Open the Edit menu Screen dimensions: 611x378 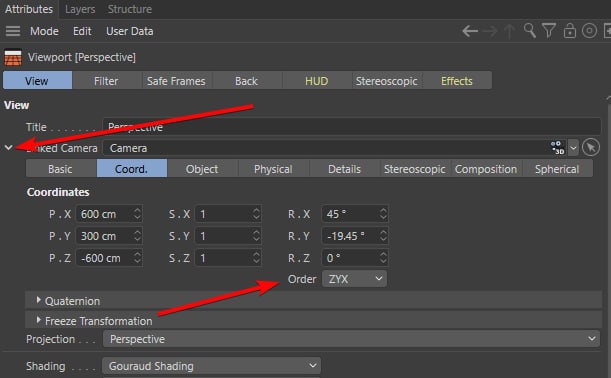coord(82,31)
